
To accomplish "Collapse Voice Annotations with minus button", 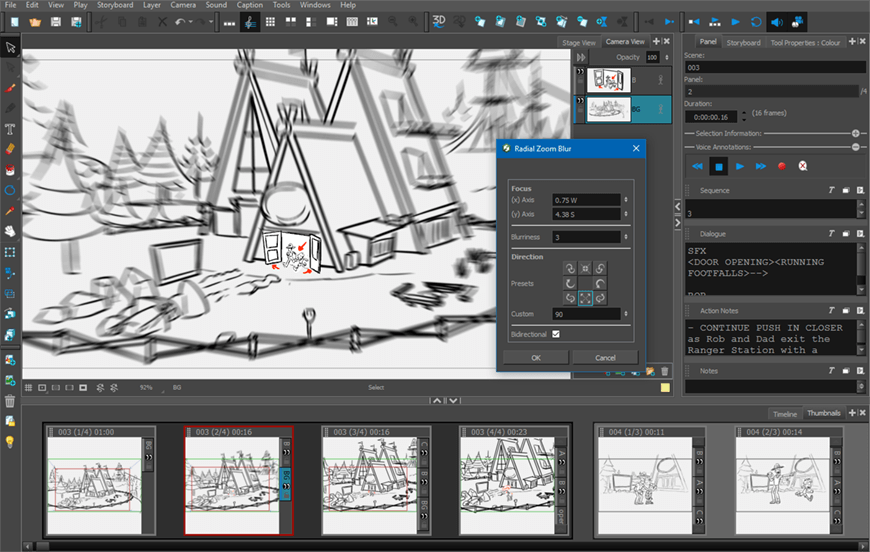I will pyautogui.click(x=855, y=147).
